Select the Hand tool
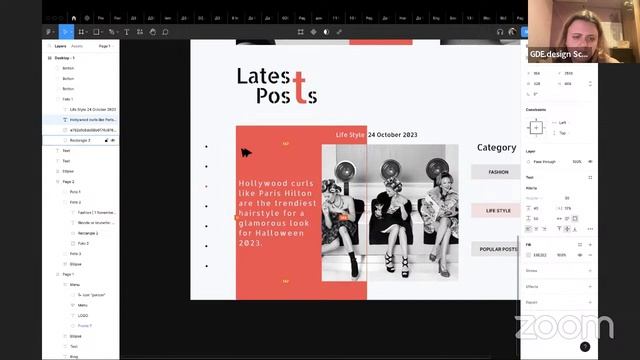 (153, 32)
